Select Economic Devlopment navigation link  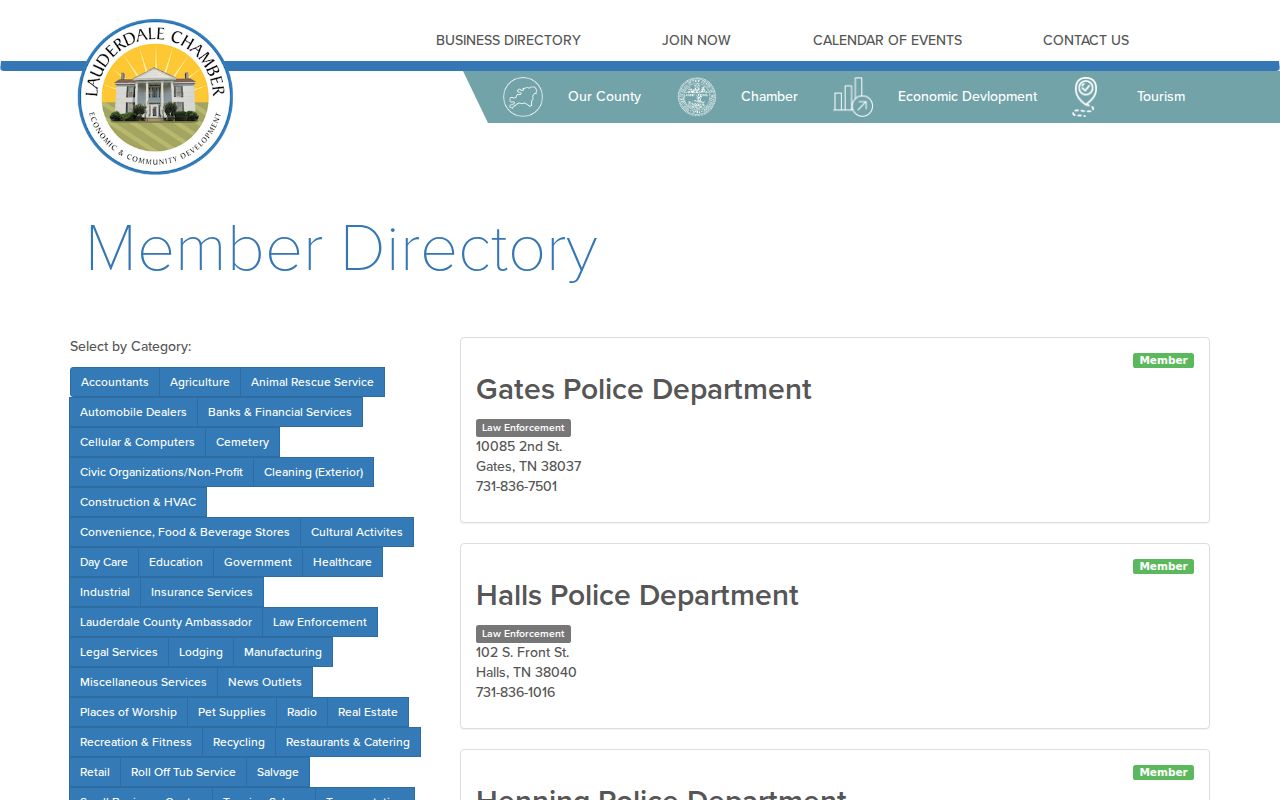pyautogui.click(x=967, y=97)
